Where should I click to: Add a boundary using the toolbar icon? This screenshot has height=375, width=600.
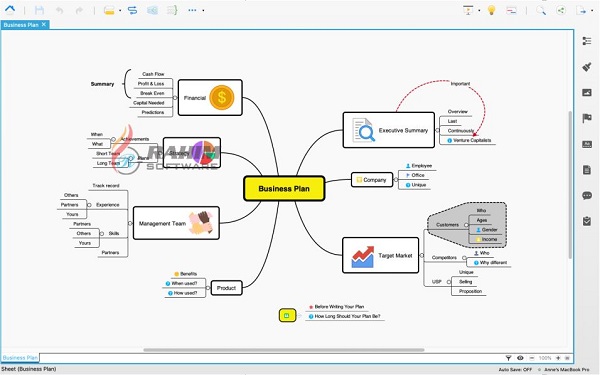click(x=152, y=10)
